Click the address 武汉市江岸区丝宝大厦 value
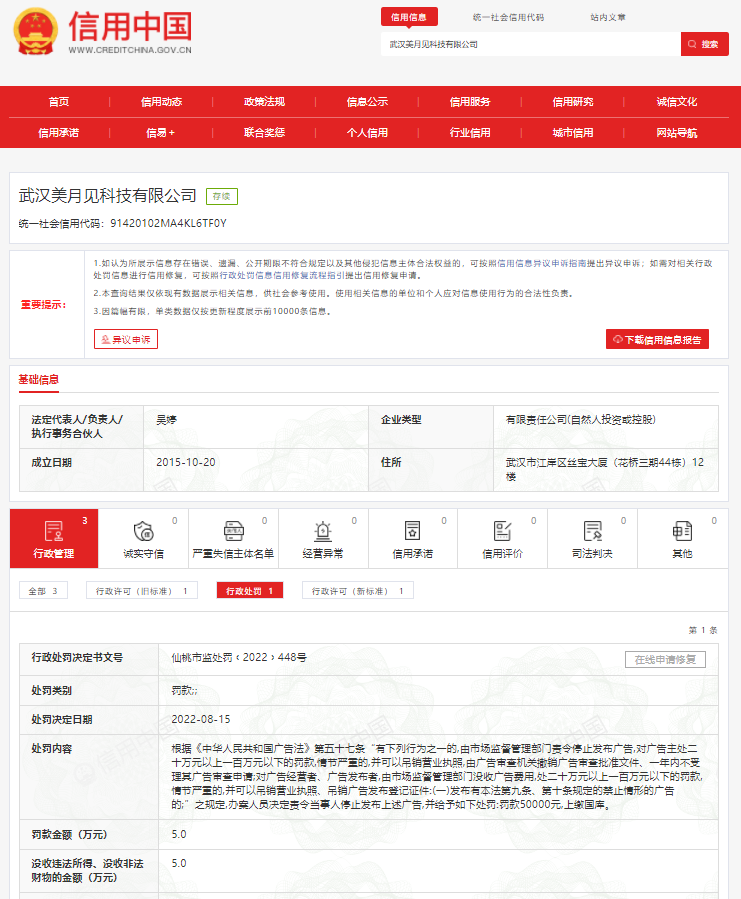This screenshot has height=899, width=741. click(604, 469)
